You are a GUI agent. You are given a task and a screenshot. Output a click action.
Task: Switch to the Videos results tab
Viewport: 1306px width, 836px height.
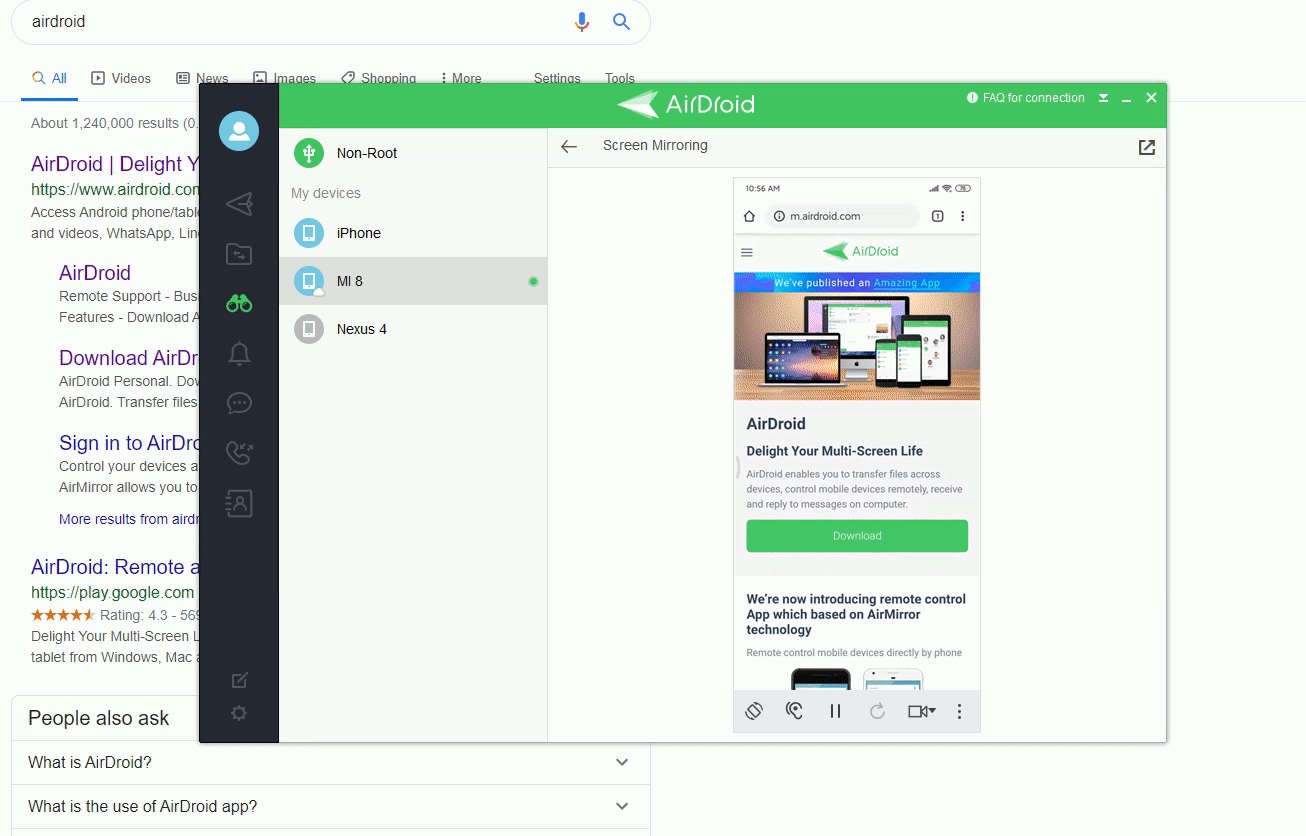(x=121, y=78)
